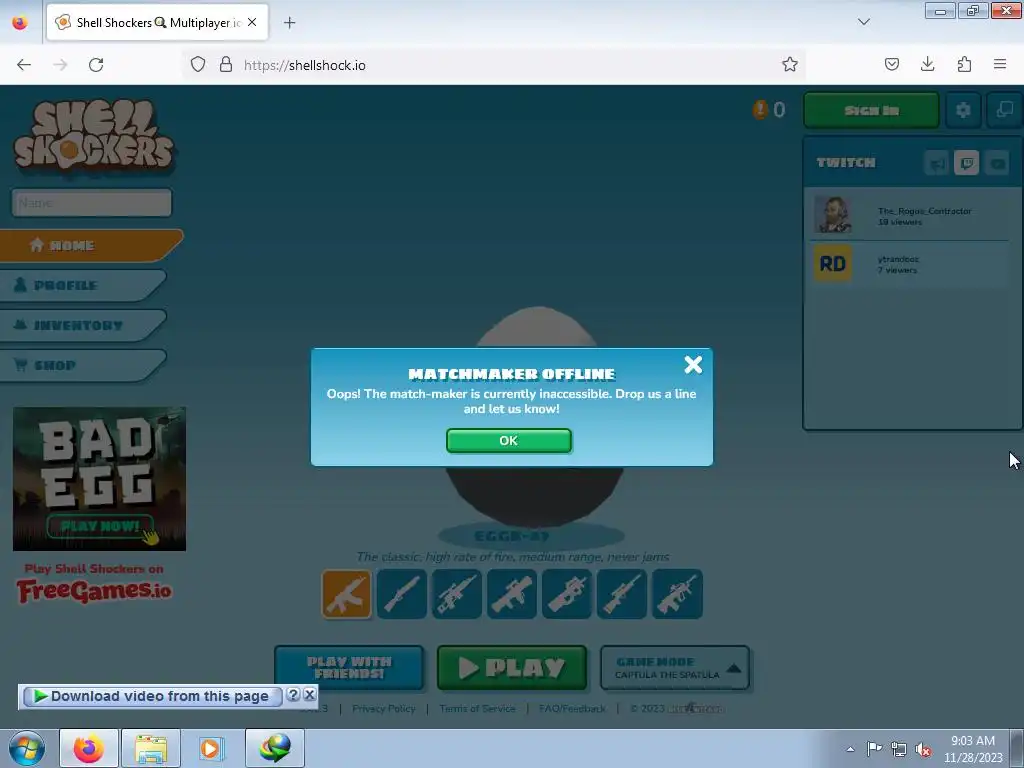Dismiss the download video bar with X
Image resolution: width=1024 pixels, height=768 pixels.
[x=310, y=695]
